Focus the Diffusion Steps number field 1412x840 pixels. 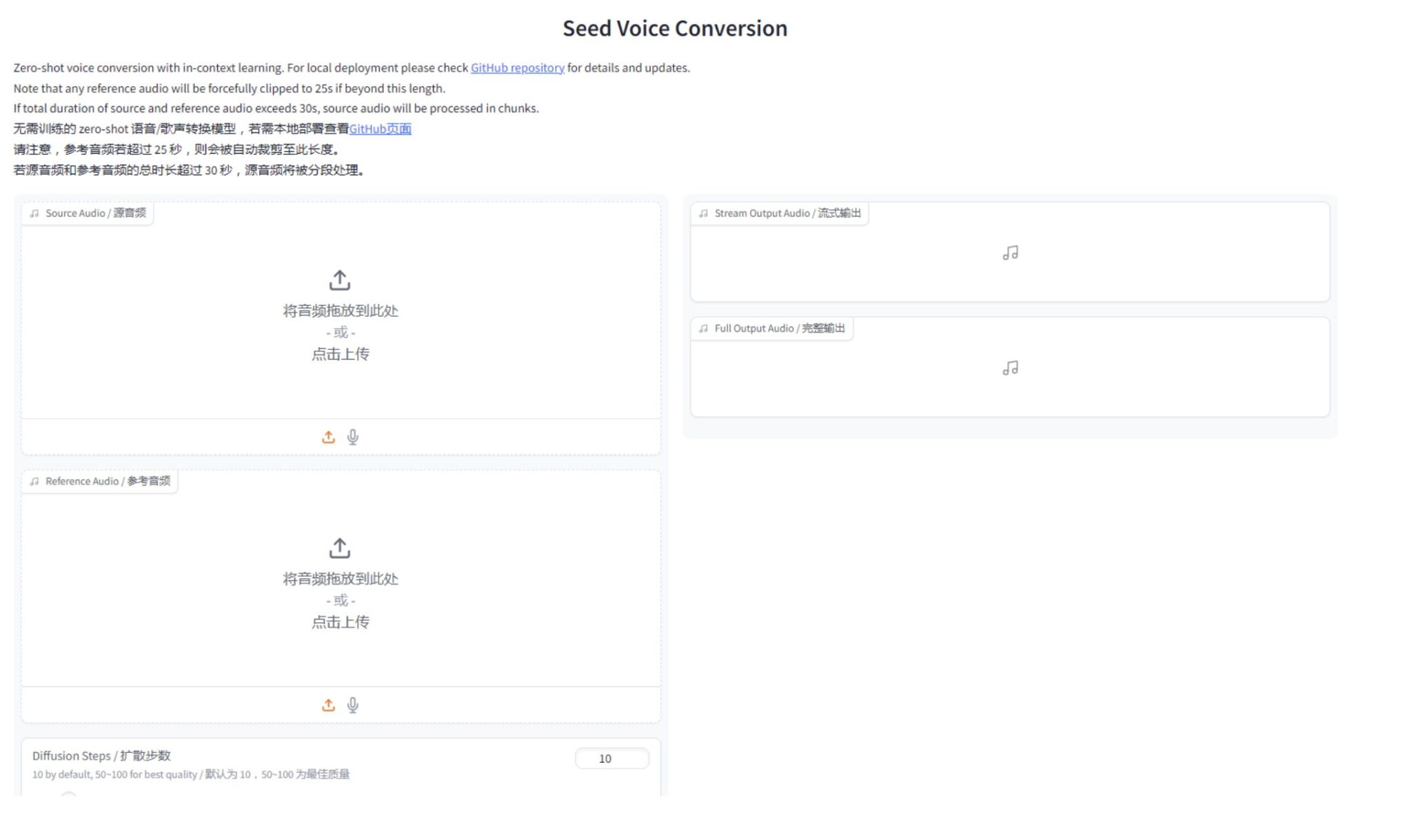coord(612,759)
